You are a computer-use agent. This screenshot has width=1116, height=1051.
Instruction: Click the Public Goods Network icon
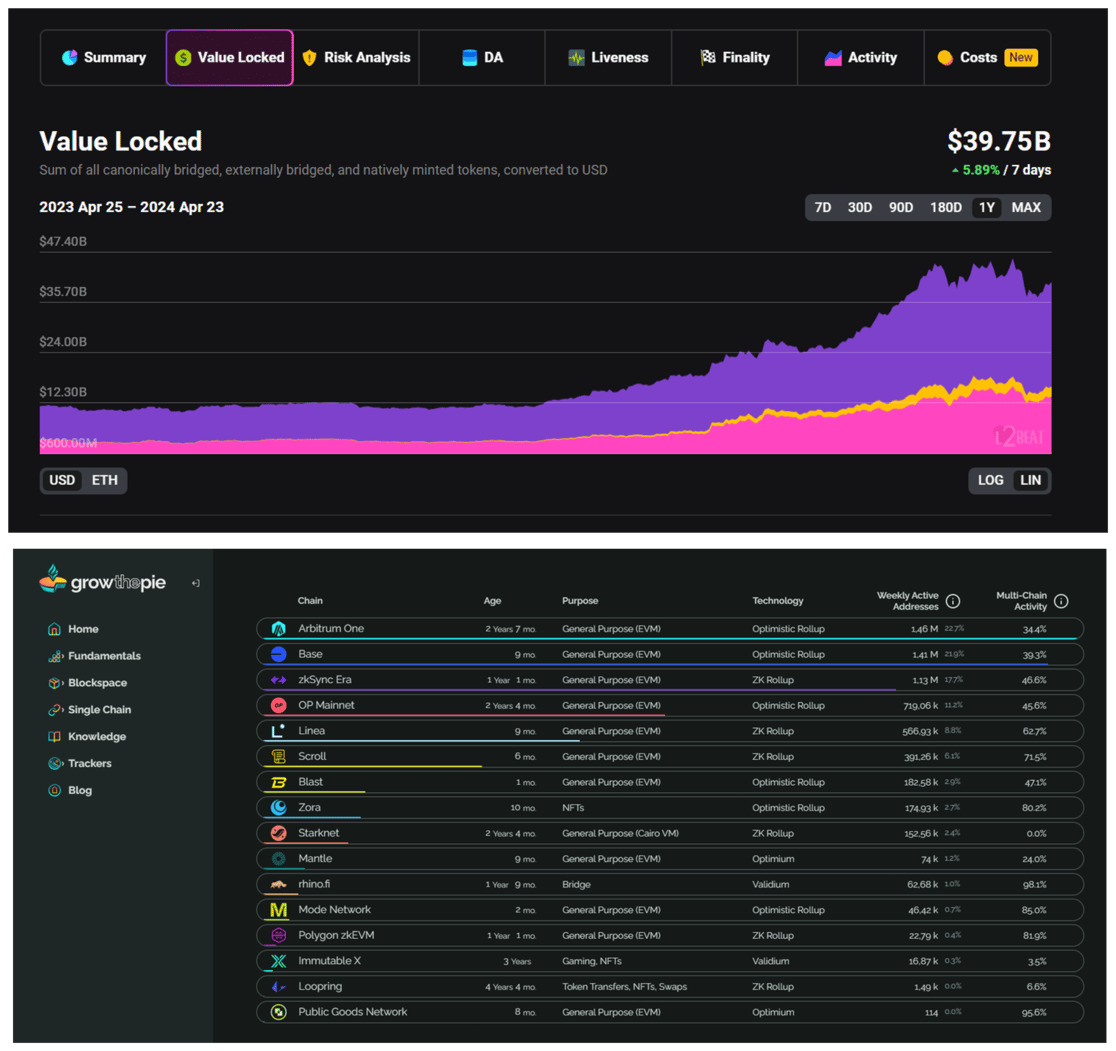click(x=279, y=1013)
